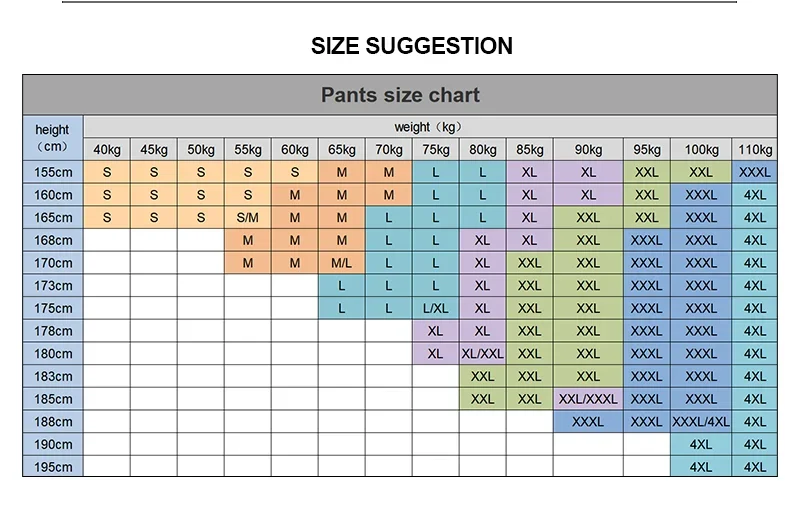The image size is (800, 514).
Task: Select the 178cm row header
Action: coord(52,331)
